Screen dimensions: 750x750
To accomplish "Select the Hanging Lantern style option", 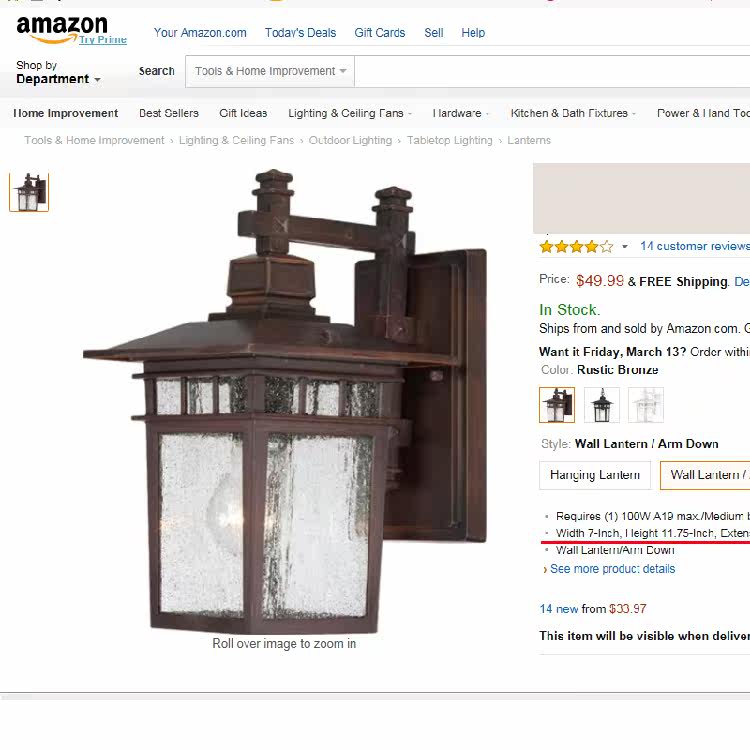I will pos(595,475).
